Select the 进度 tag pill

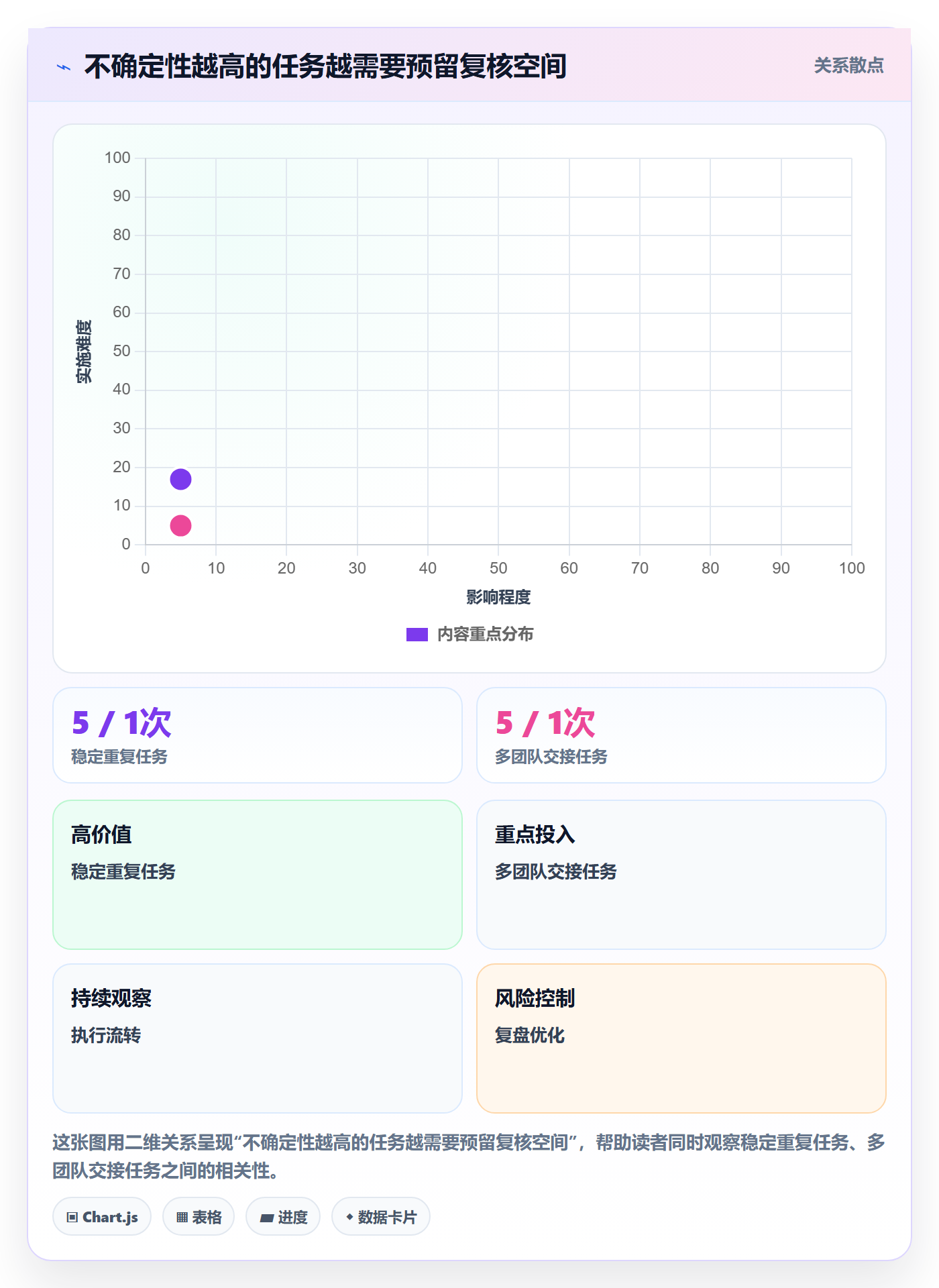pyautogui.click(x=283, y=1216)
